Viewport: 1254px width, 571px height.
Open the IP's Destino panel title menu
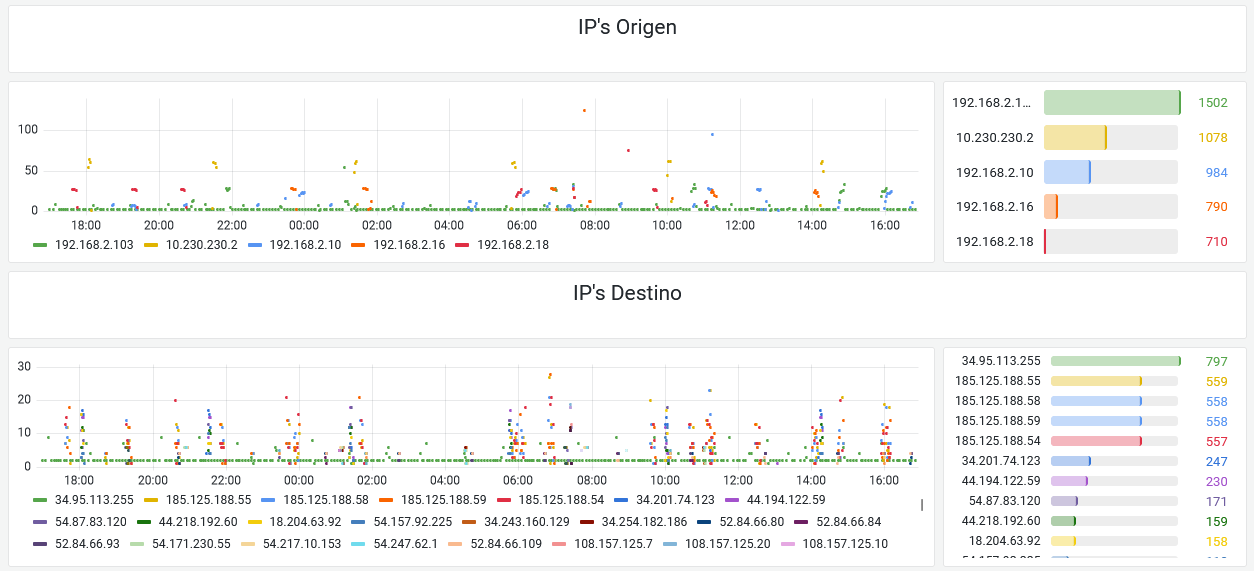point(627,294)
